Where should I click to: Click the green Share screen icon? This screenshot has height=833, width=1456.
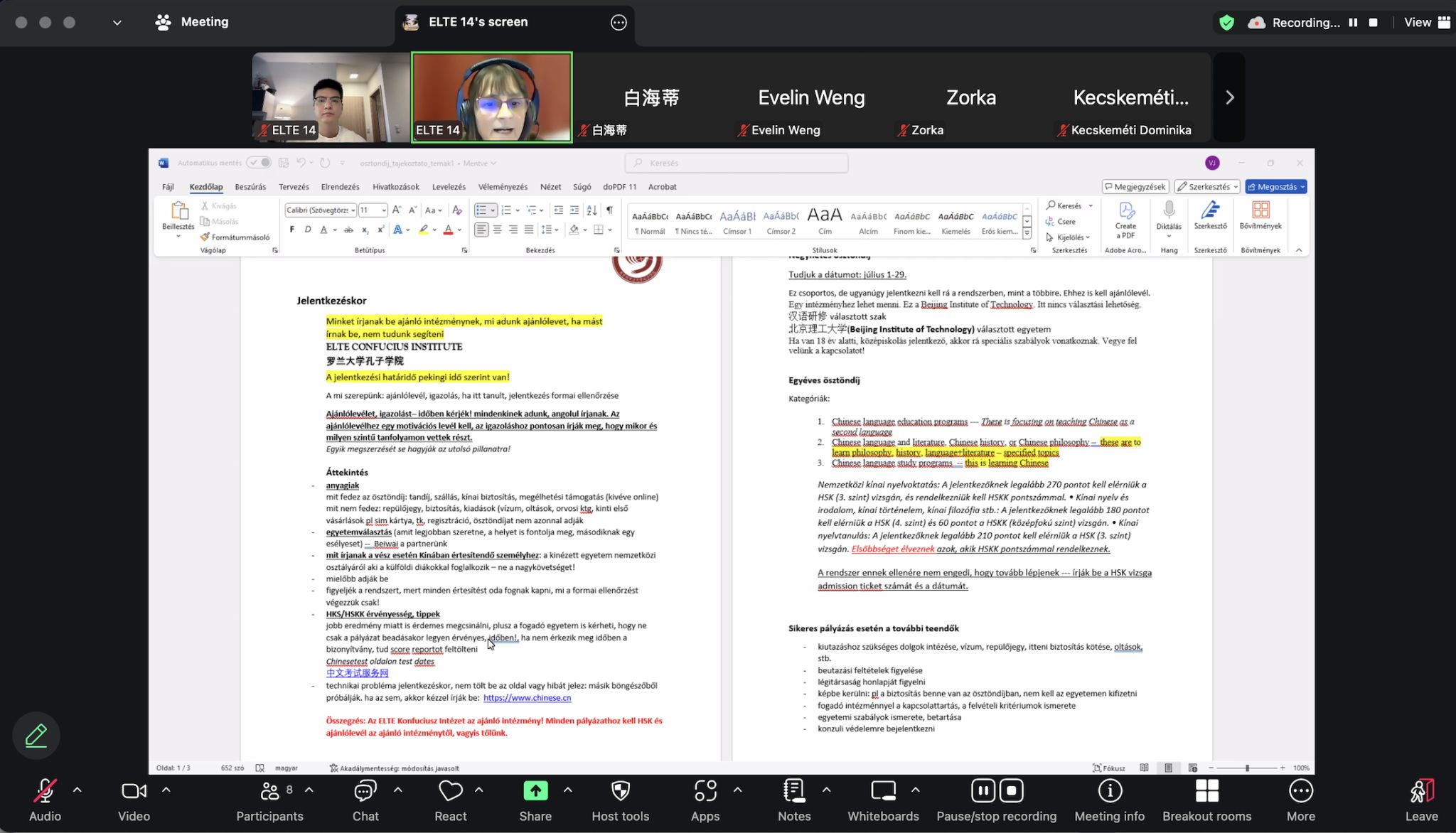click(x=535, y=791)
